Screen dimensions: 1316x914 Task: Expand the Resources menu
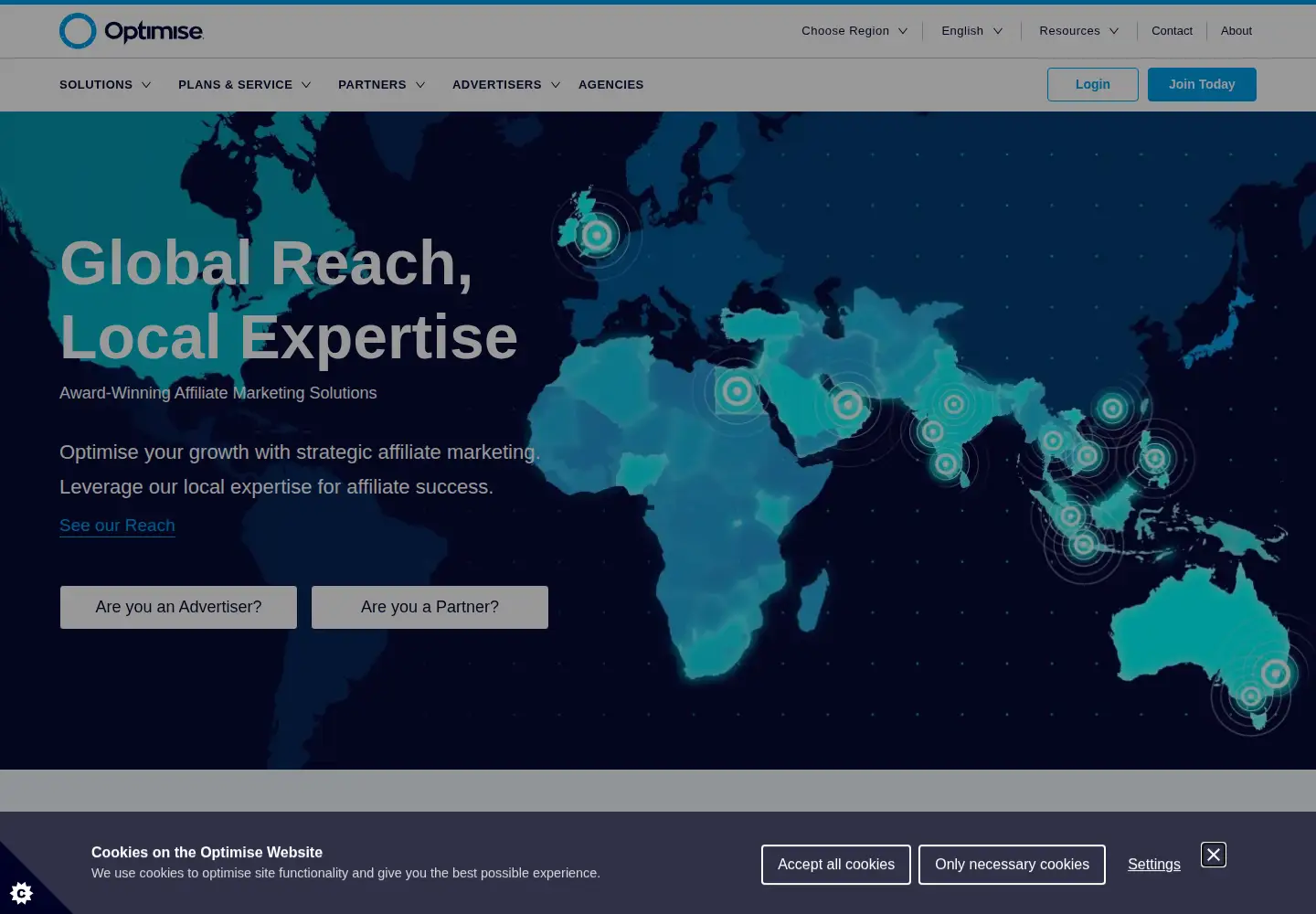[x=1078, y=31]
